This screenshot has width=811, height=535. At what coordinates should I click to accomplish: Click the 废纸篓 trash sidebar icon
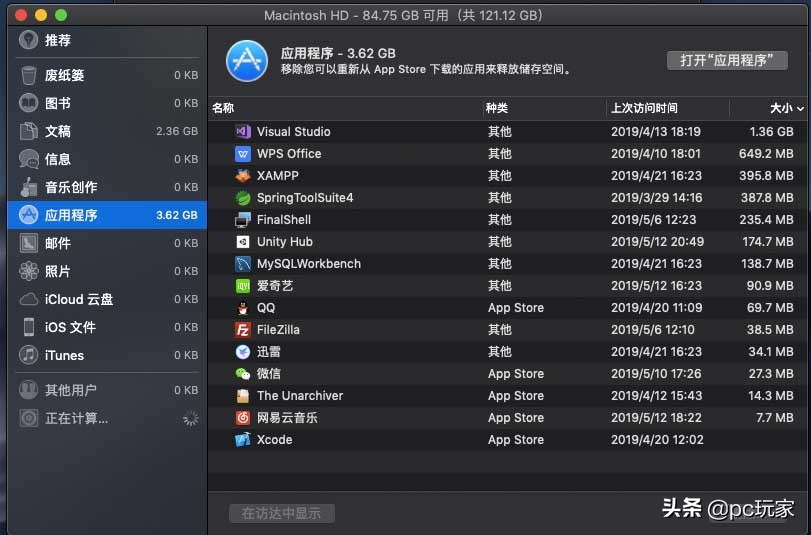(28, 75)
